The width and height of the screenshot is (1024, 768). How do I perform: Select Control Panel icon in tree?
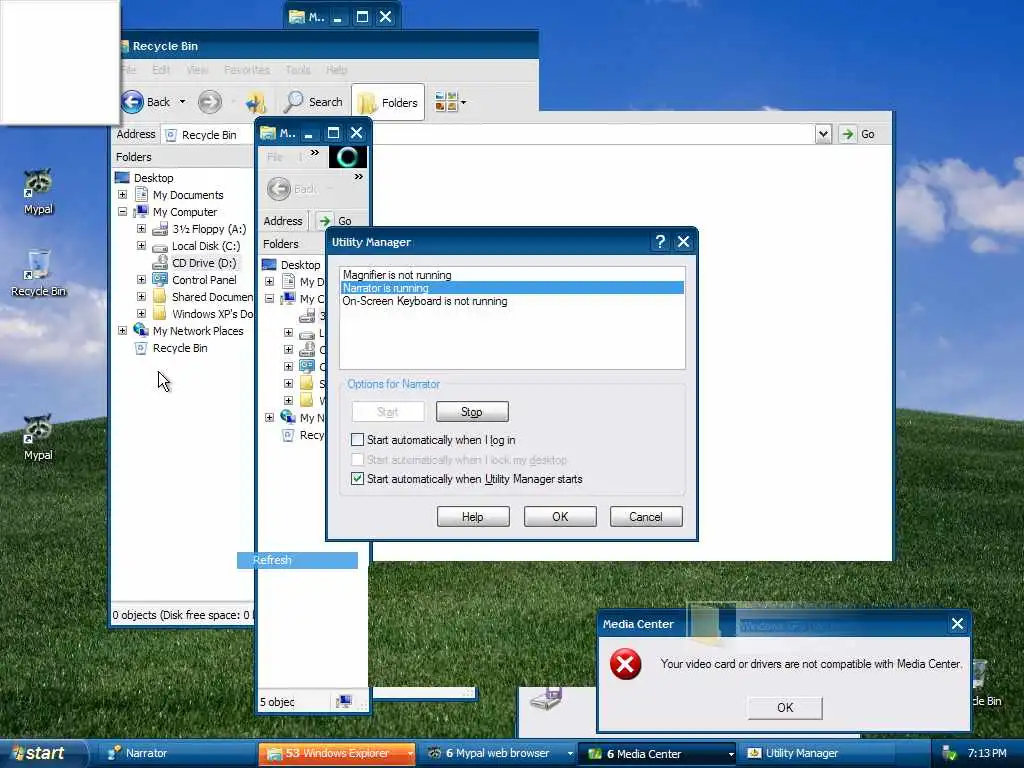coord(160,280)
